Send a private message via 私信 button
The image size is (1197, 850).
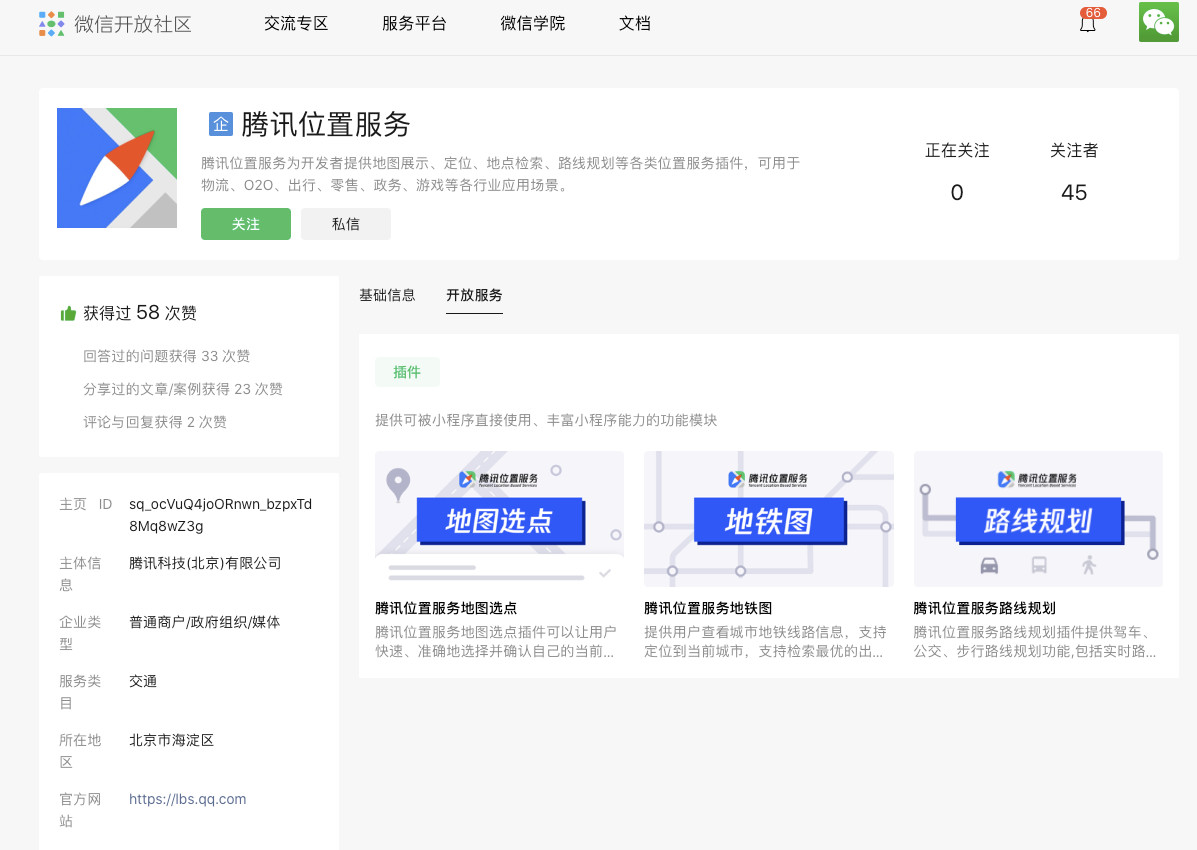click(346, 224)
